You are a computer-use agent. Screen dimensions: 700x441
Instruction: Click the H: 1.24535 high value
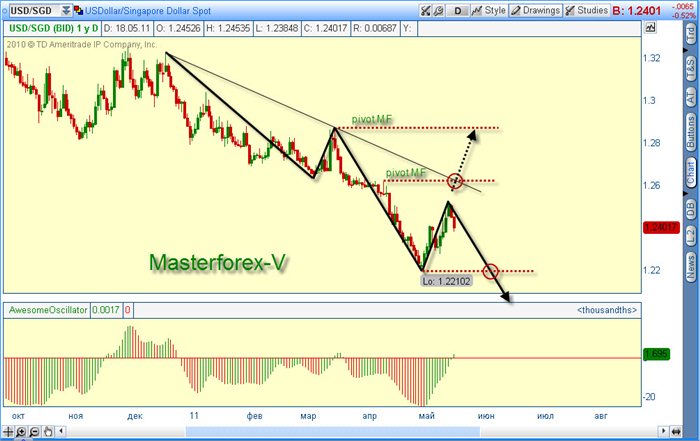[228, 29]
